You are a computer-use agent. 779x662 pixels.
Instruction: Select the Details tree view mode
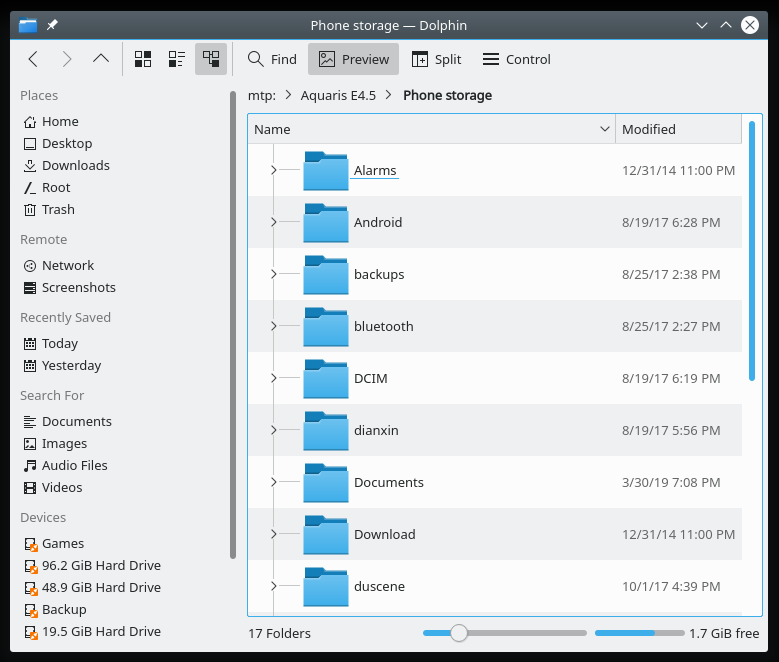click(x=211, y=59)
